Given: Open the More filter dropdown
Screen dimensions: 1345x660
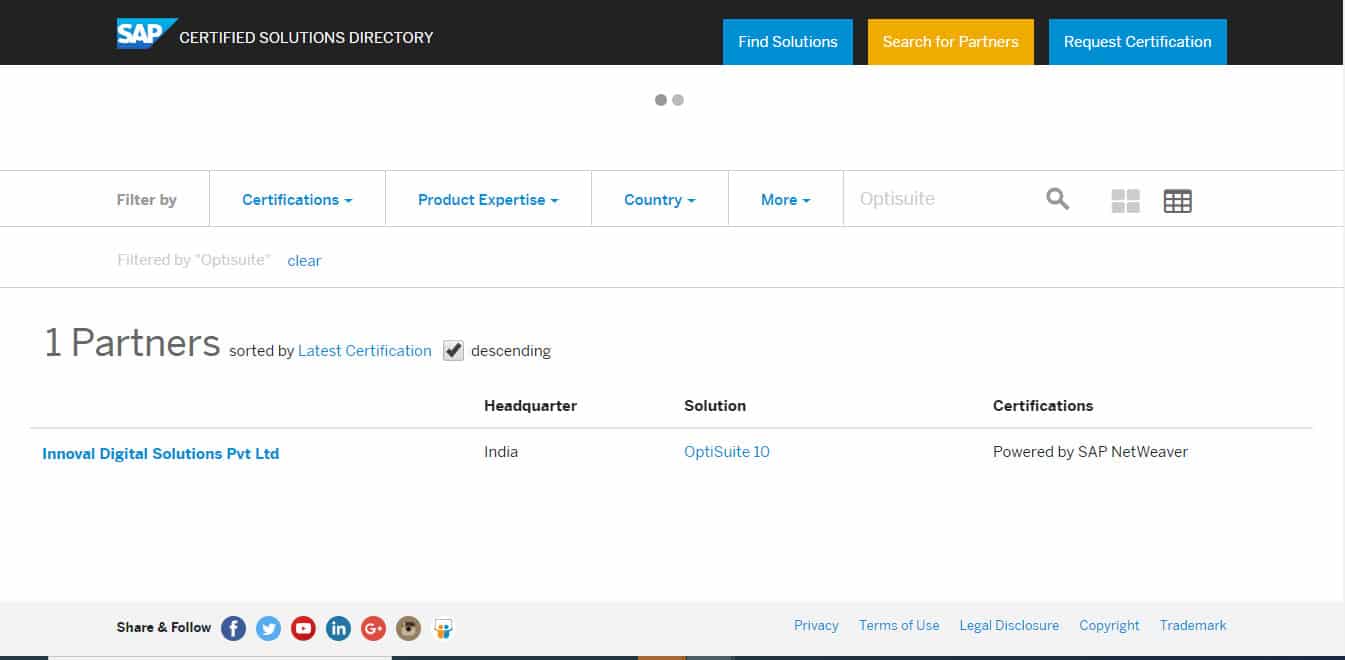Looking at the screenshot, I should tap(785, 200).
